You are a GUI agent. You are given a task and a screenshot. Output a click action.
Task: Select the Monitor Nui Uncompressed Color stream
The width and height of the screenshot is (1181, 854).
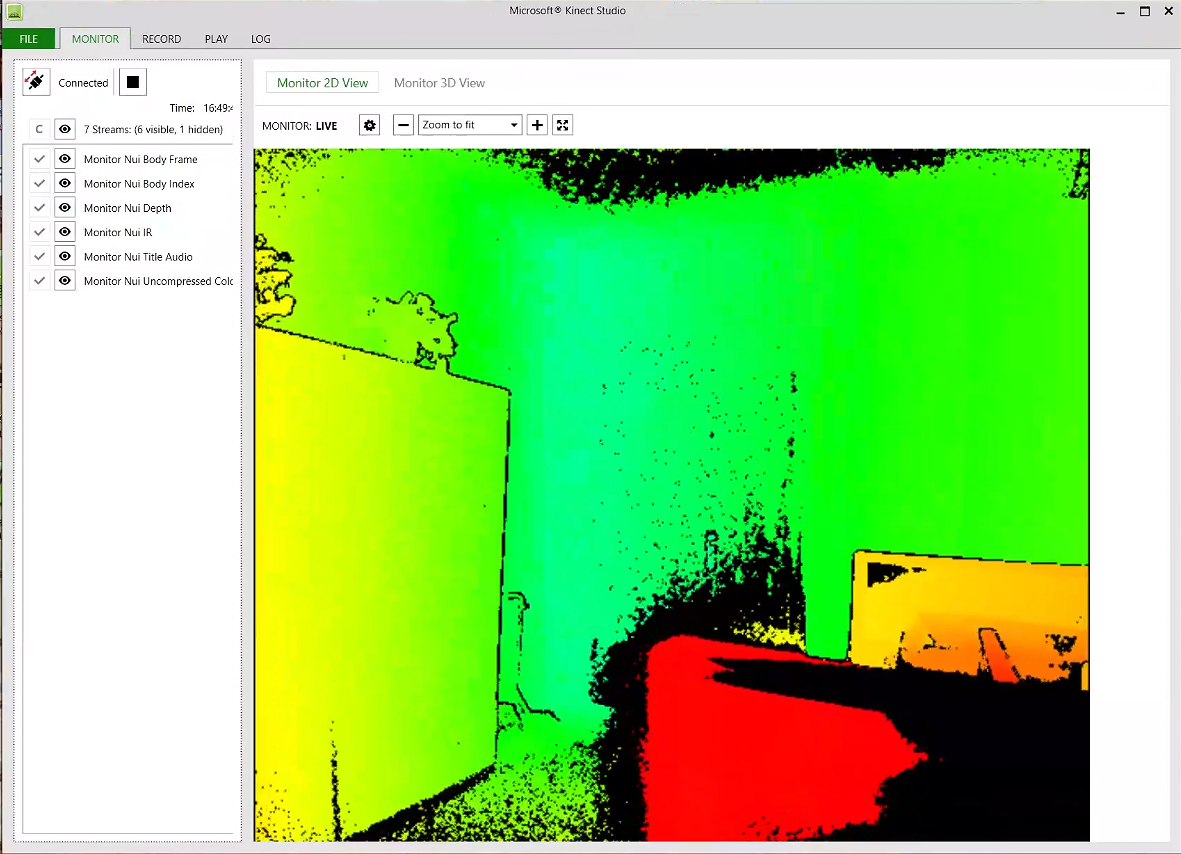point(157,280)
